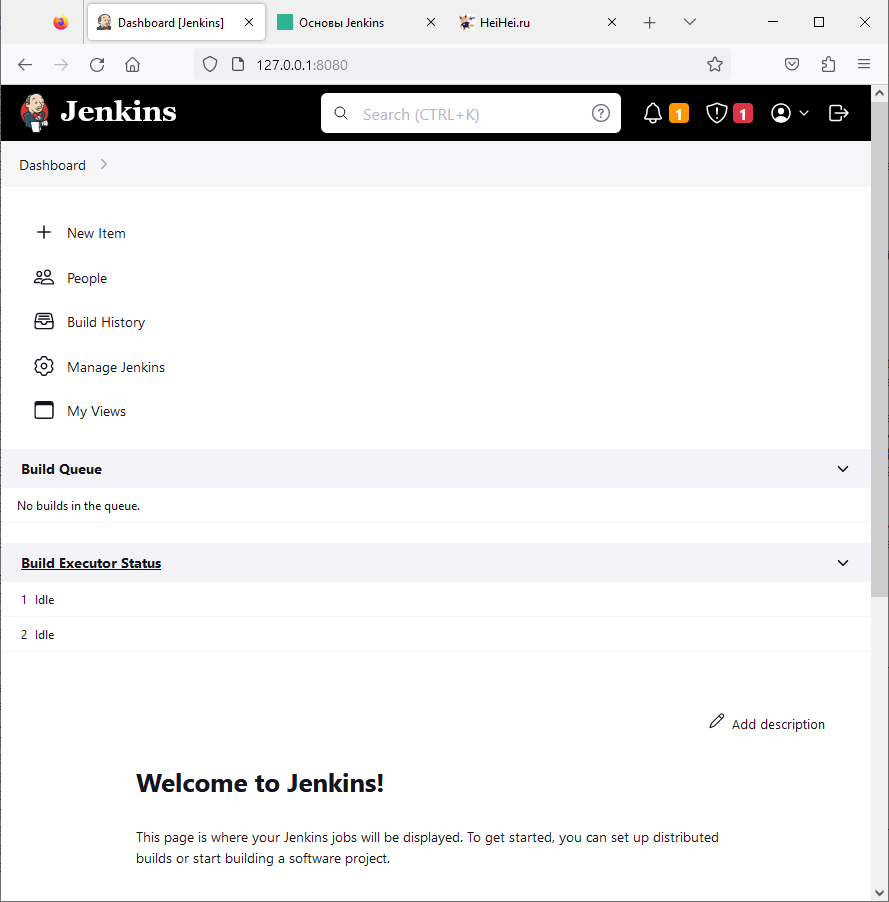Viewport: 889px width, 902px height.
Task: Click the My Views window icon
Action: pyautogui.click(x=44, y=410)
